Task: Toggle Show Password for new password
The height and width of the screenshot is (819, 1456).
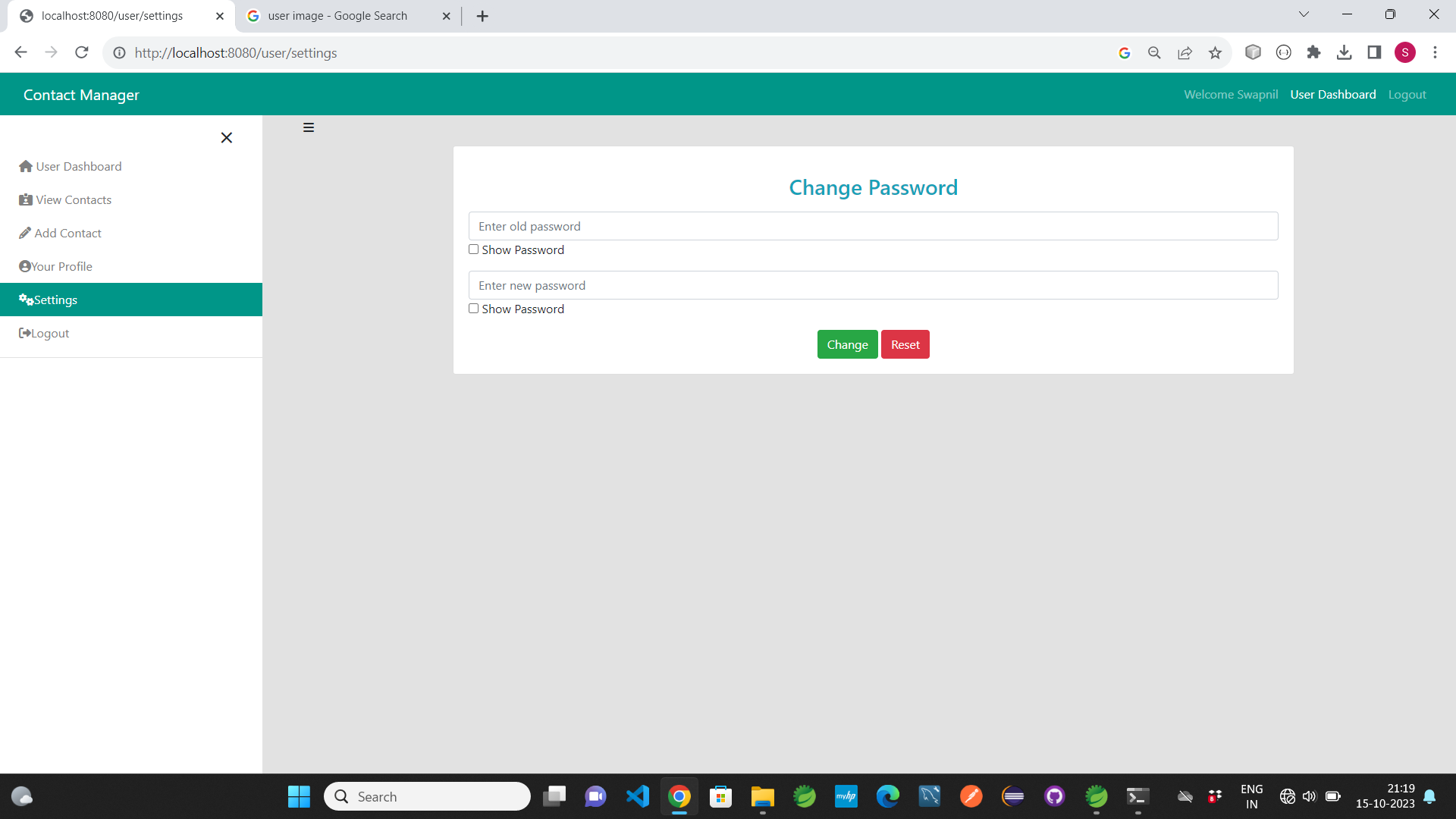Action: click(x=474, y=309)
